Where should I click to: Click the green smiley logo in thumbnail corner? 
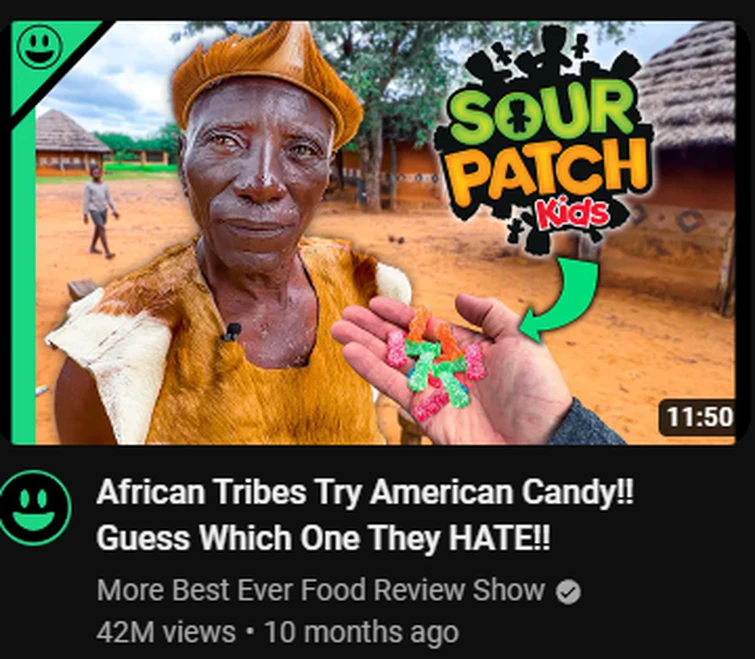click(x=39, y=47)
